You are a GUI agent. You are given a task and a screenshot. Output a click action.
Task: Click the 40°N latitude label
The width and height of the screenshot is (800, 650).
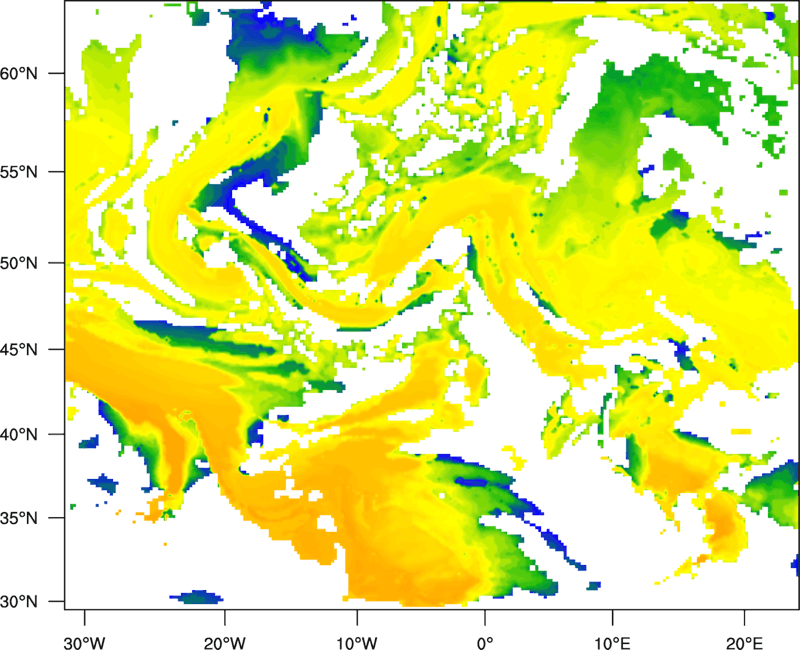pyautogui.click(x=19, y=435)
